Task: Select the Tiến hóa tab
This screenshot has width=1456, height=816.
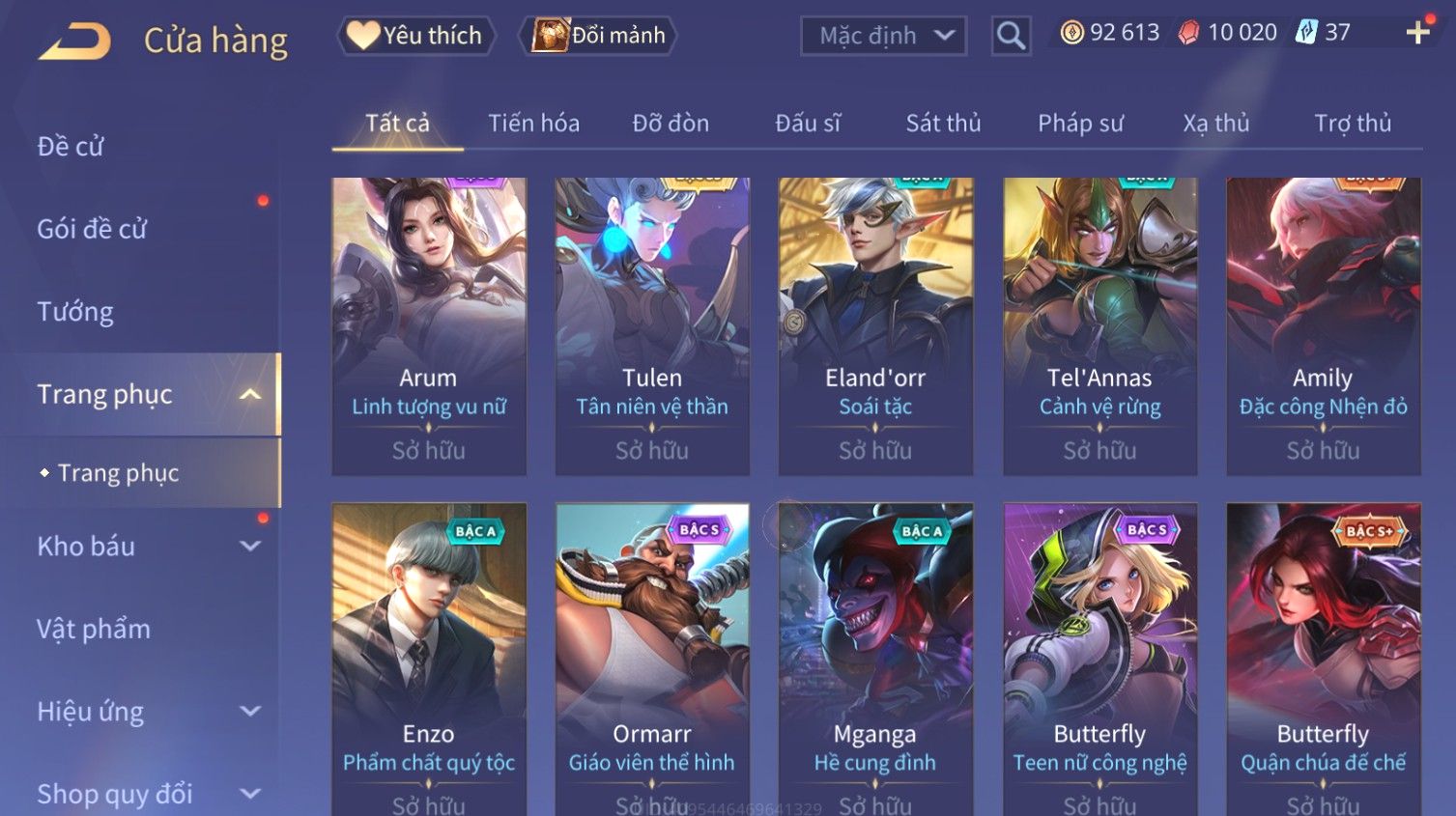Action: coord(533,123)
